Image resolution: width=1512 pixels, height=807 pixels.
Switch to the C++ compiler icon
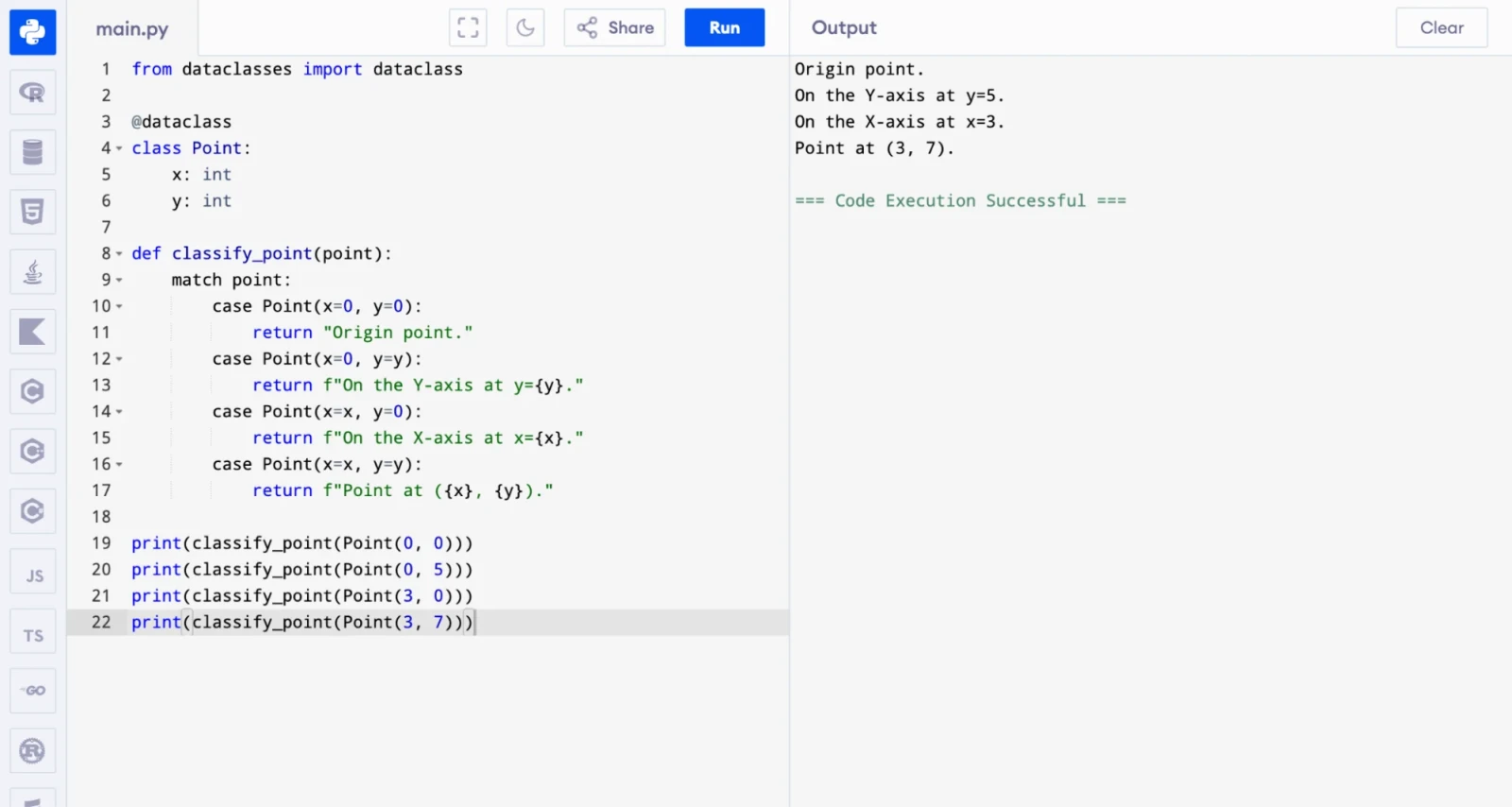coord(32,452)
